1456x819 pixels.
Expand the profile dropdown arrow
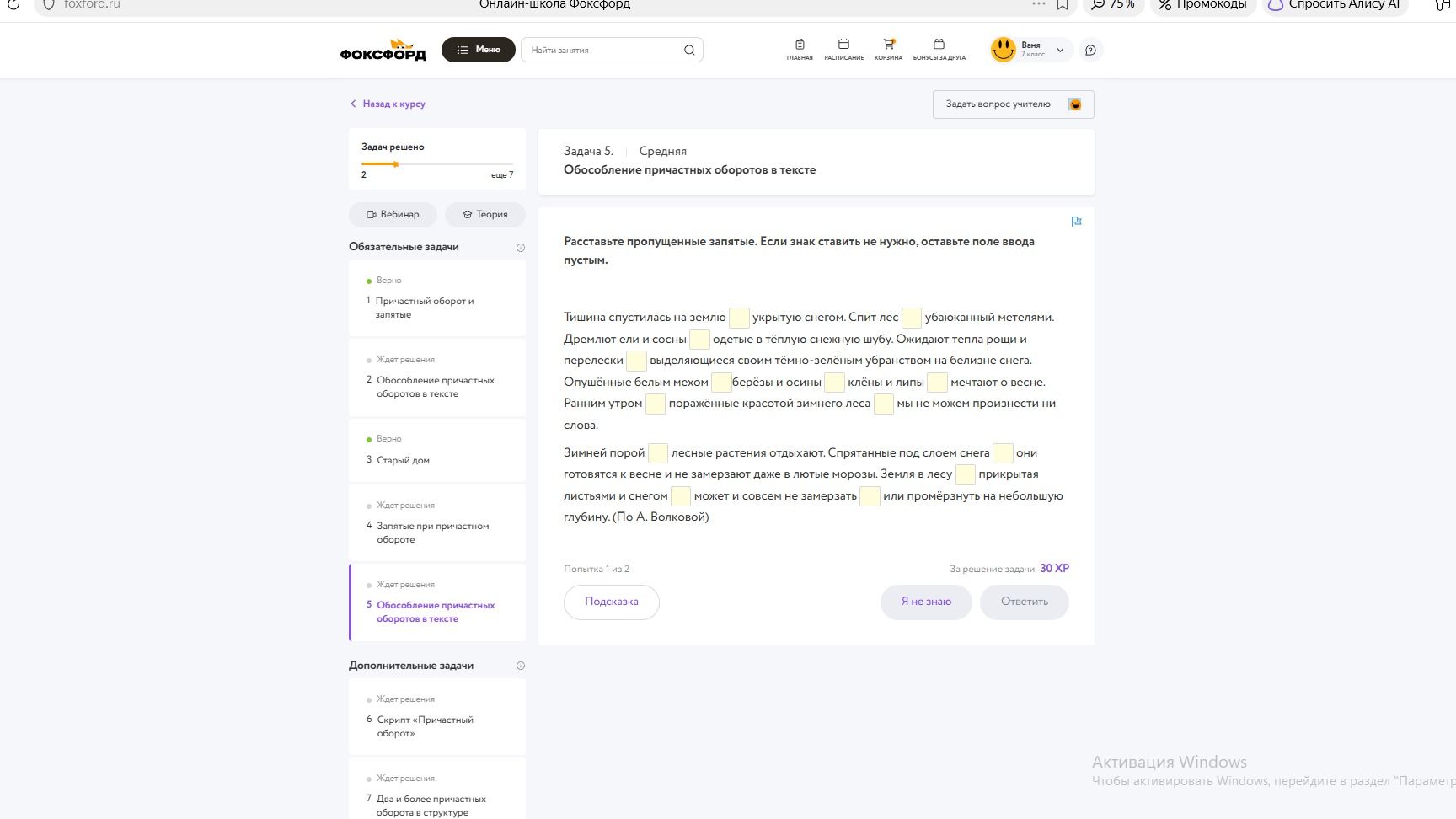[1060, 51]
